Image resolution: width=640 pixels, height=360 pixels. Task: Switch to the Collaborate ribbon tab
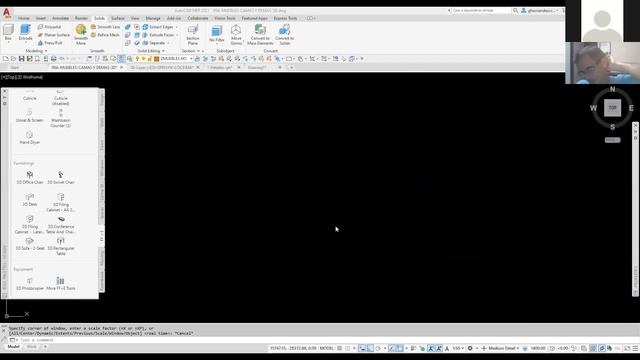pyautogui.click(x=198, y=18)
